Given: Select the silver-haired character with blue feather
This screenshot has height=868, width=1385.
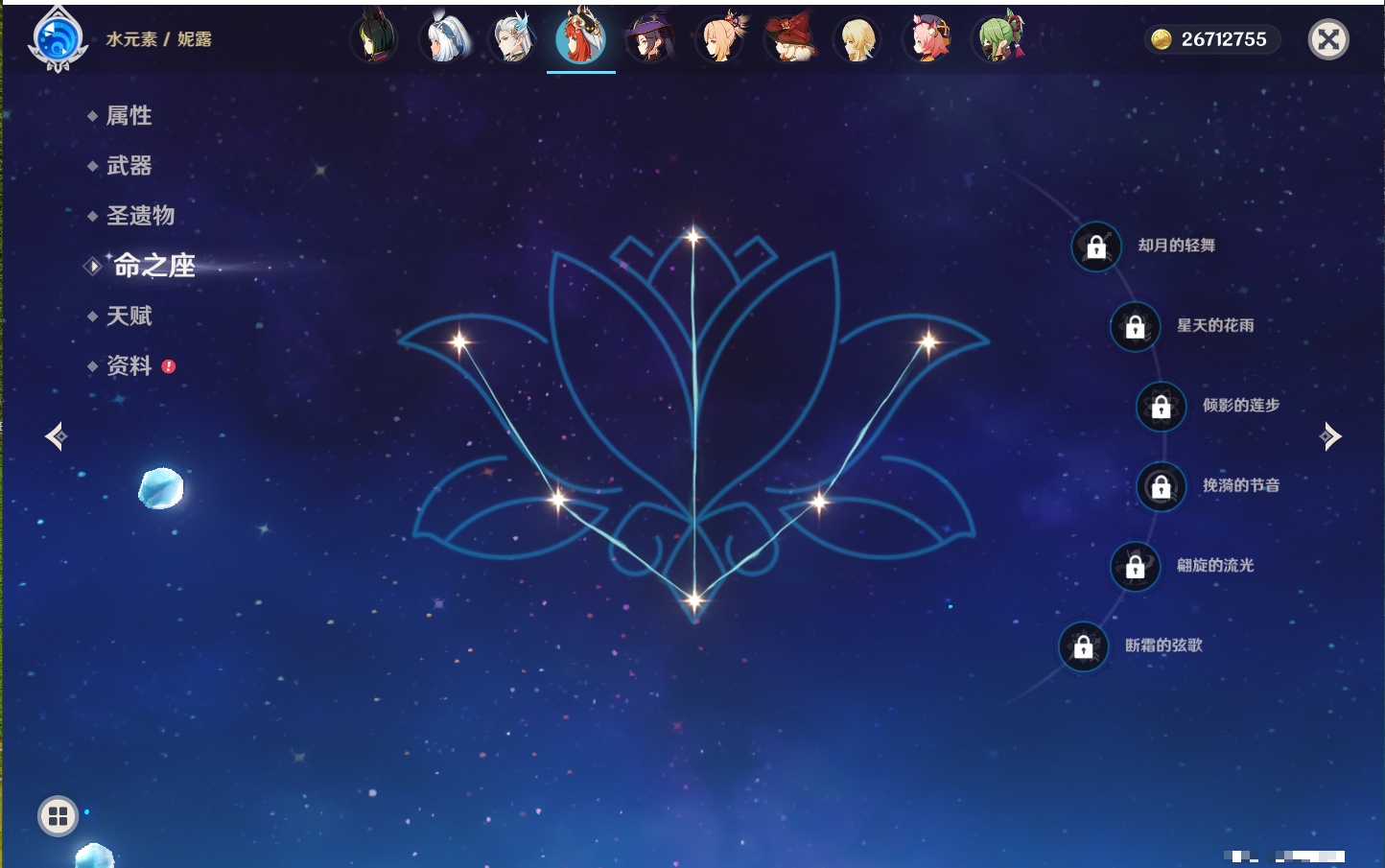Looking at the screenshot, I should coord(514,39).
